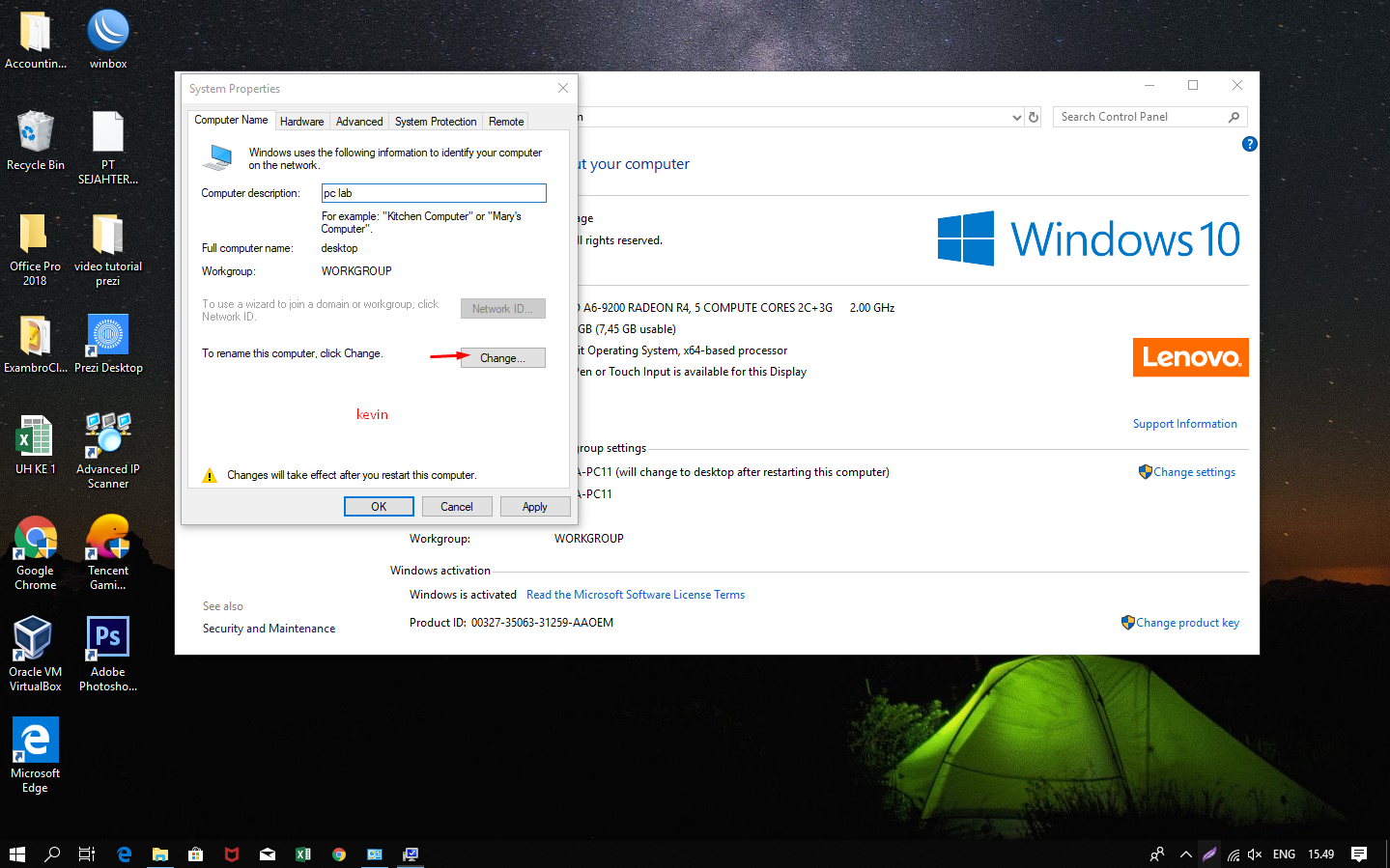Open the Change settings link
The image size is (1390, 868).
coord(1193,471)
